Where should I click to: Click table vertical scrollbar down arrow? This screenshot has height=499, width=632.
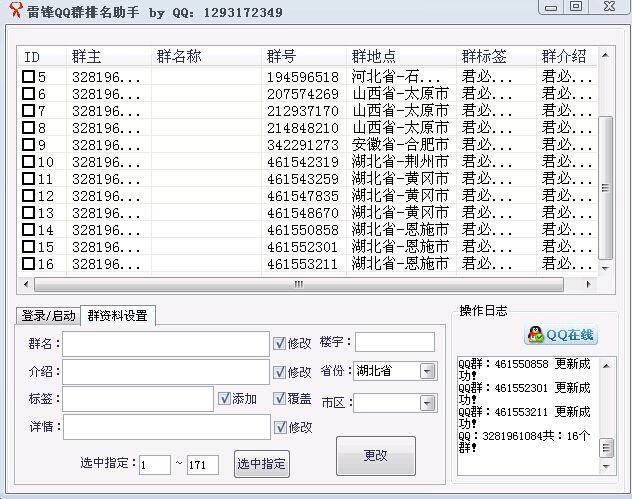(605, 268)
